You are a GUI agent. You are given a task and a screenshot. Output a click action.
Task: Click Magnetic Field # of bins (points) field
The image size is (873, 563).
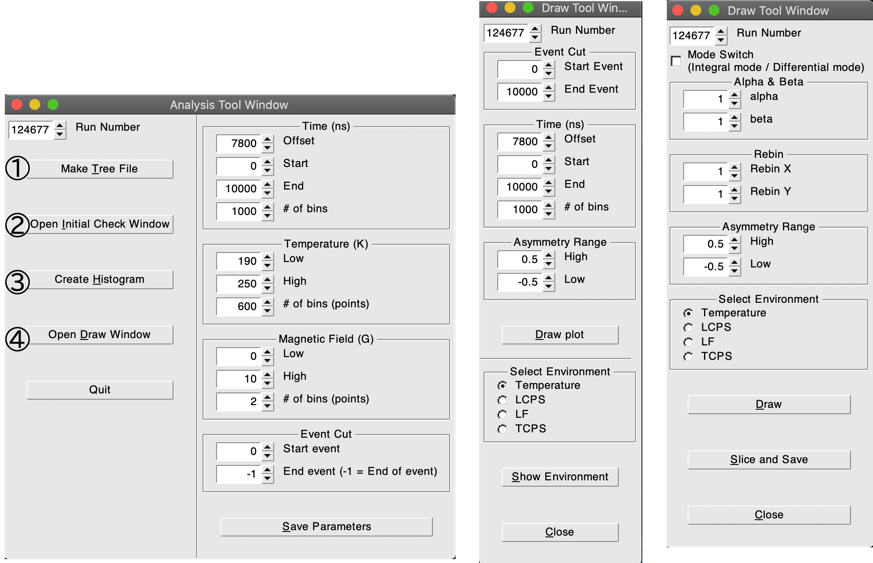[239, 402]
